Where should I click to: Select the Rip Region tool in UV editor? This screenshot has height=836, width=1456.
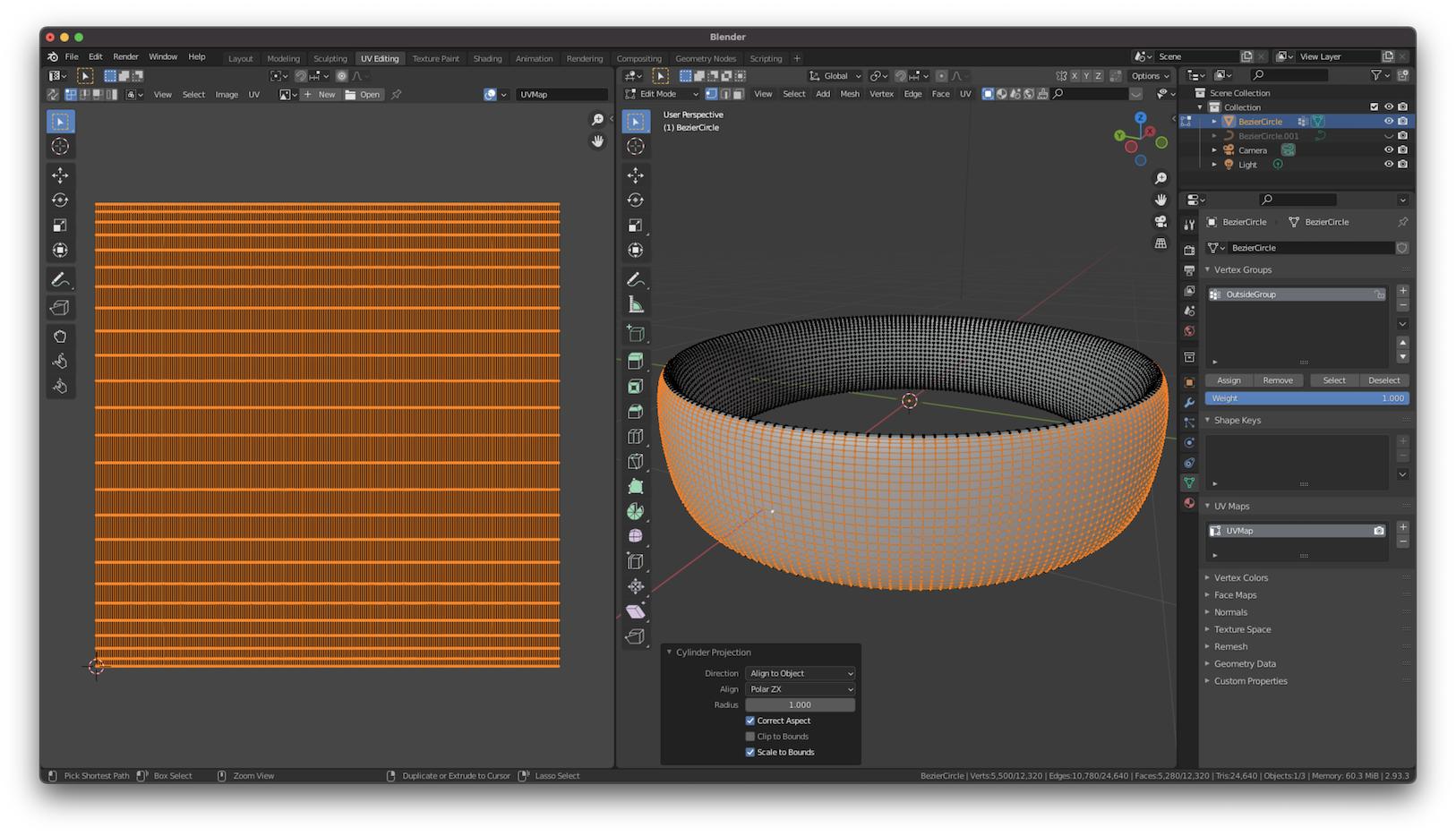click(60, 308)
